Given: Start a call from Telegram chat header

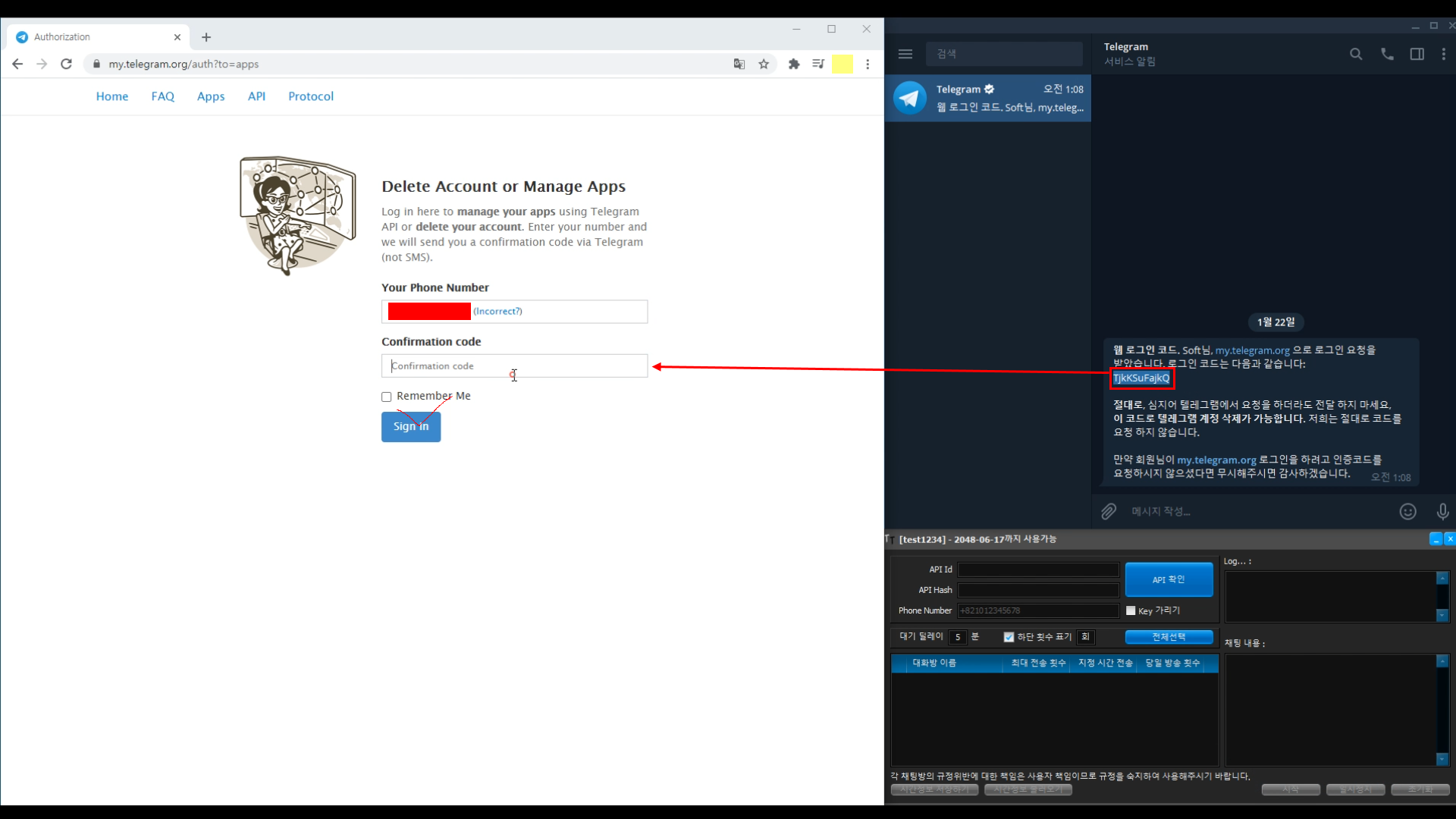Looking at the screenshot, I should click(x=1387, y=54).
